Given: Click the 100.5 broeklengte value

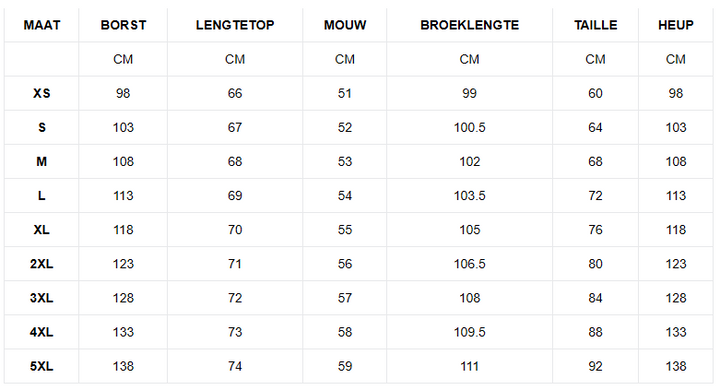Looking at the screenshot, I should click(469, 127).
